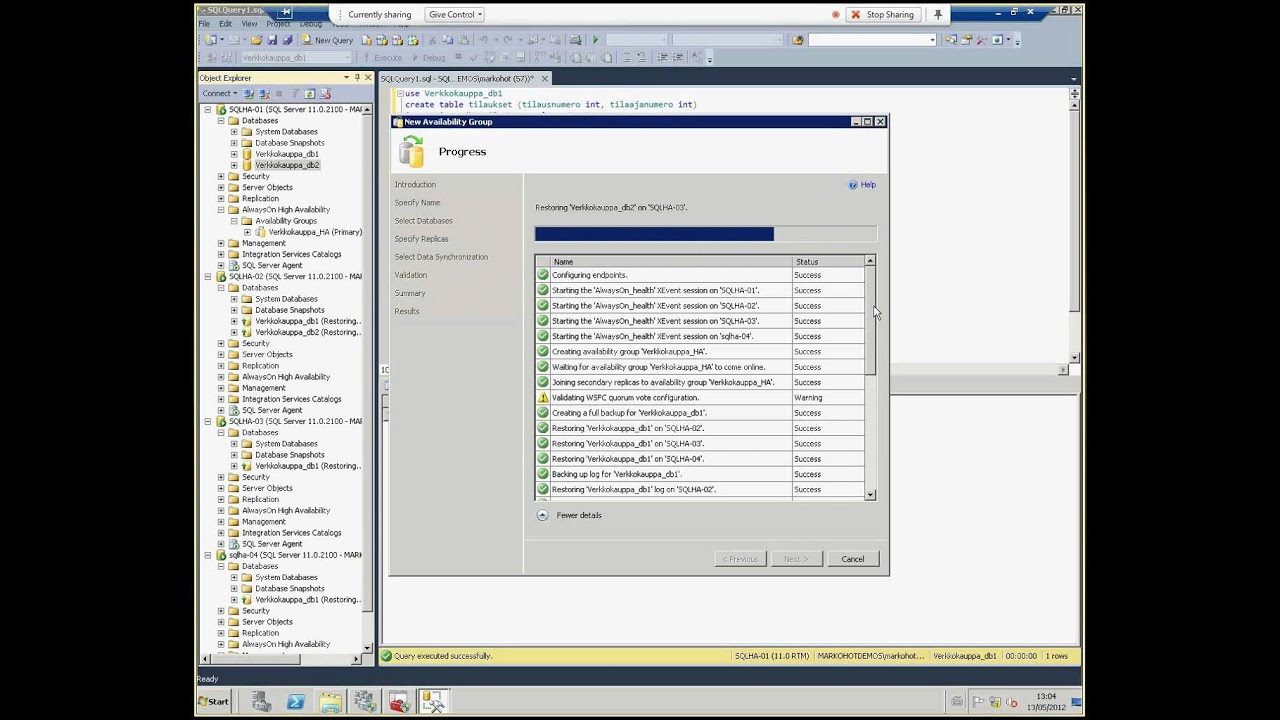Viewport: 1280px width, 720px height.
Task: Select the Validation step in the wizard sidebar
Action: click(410, 275)
